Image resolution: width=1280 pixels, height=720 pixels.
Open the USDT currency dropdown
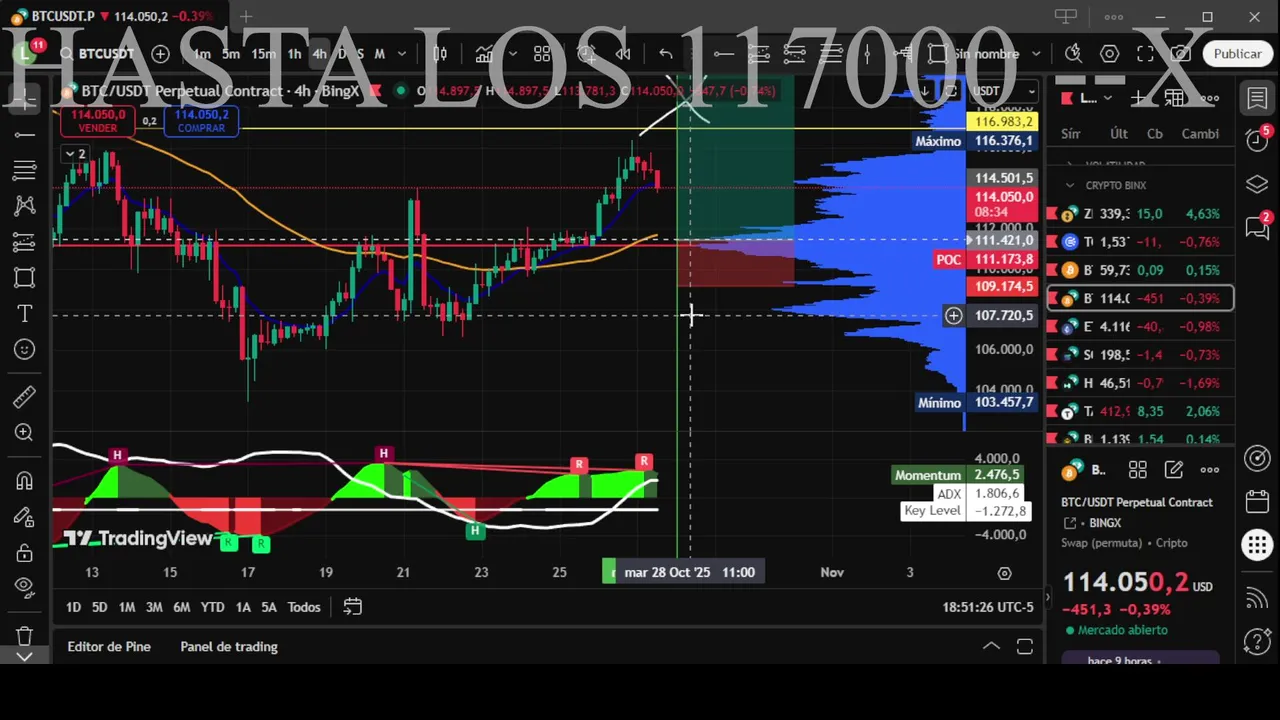(1005, 91)
